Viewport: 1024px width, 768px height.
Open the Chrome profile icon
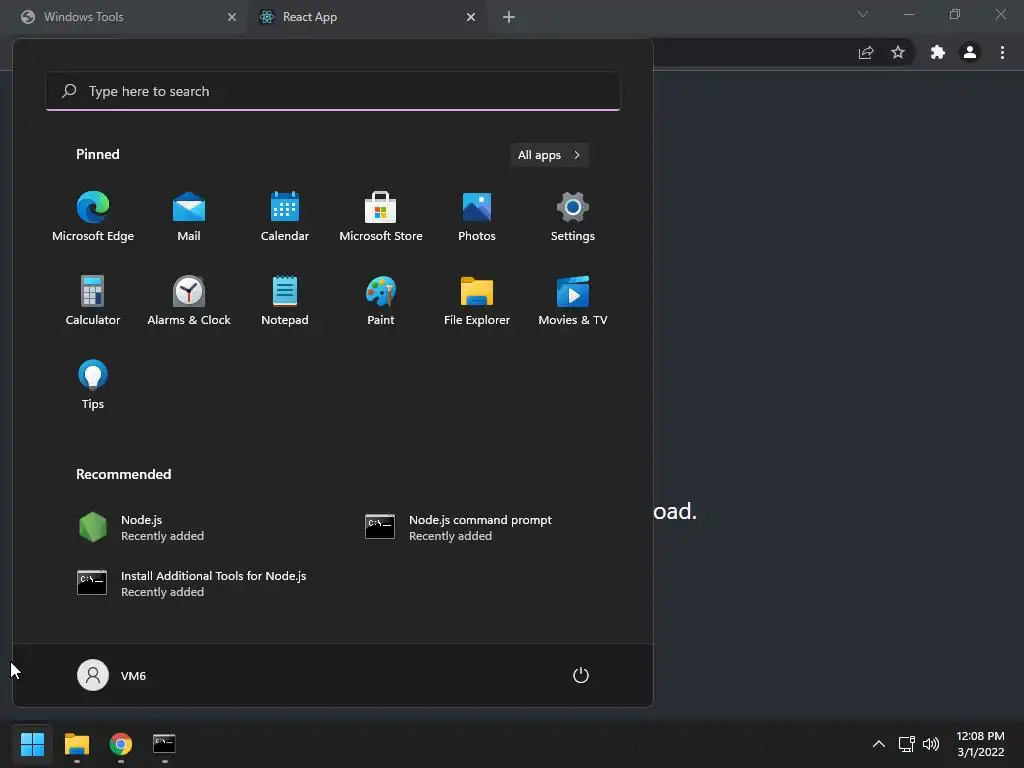pos(970,53)
